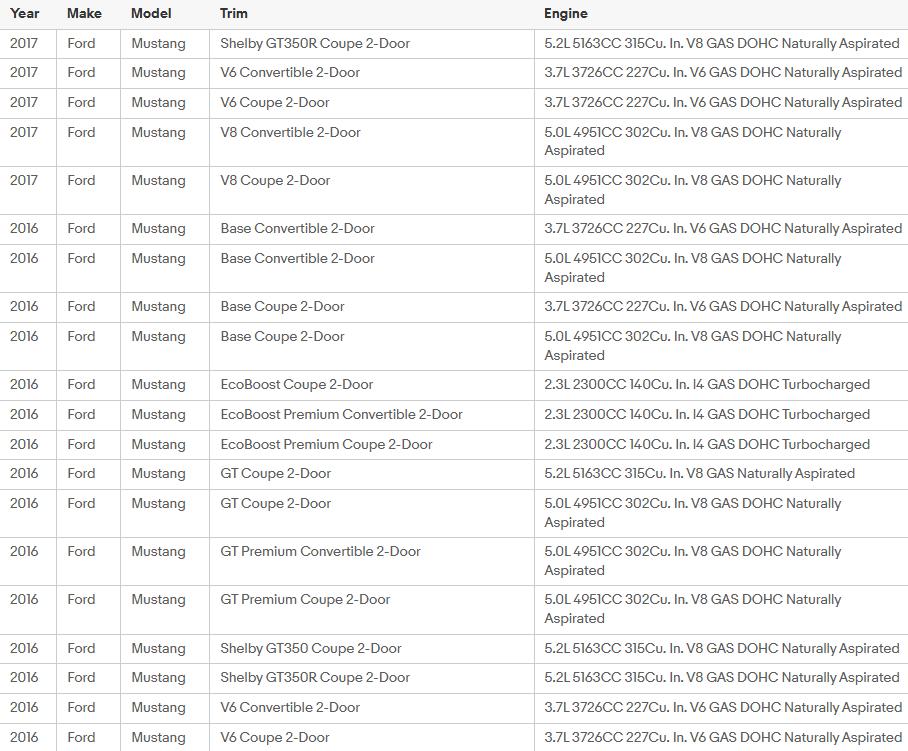Click the Make column header
The height and width of the screenshot is (751, 908).
[x=84, y=13]
